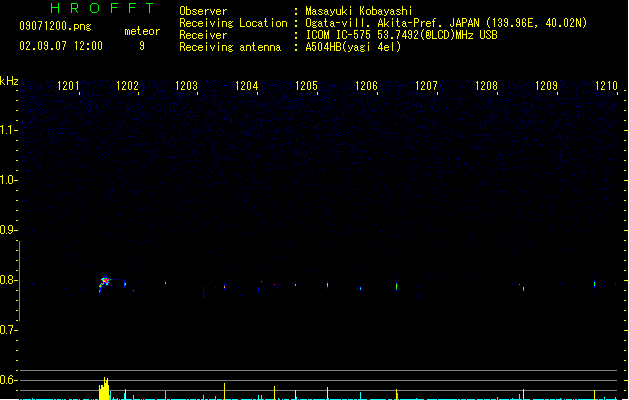The height and width of the screenshot is (400, 629).
Task: Click the meteor count value 9
Action: click(x=142, y=46)
